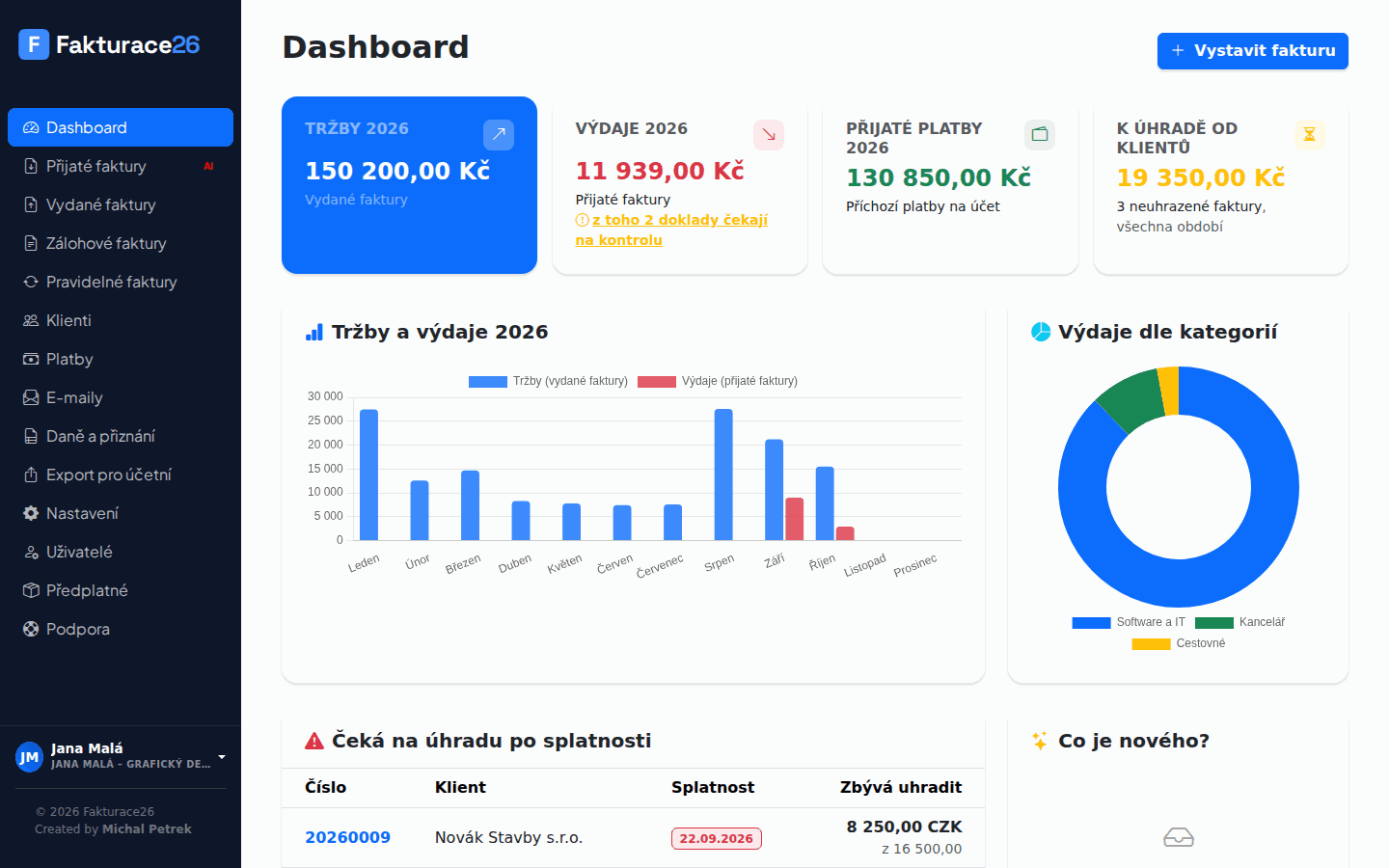The image size is (1389, 868).
Task: Click the Září expenses red bar
Action: (794, 519)
